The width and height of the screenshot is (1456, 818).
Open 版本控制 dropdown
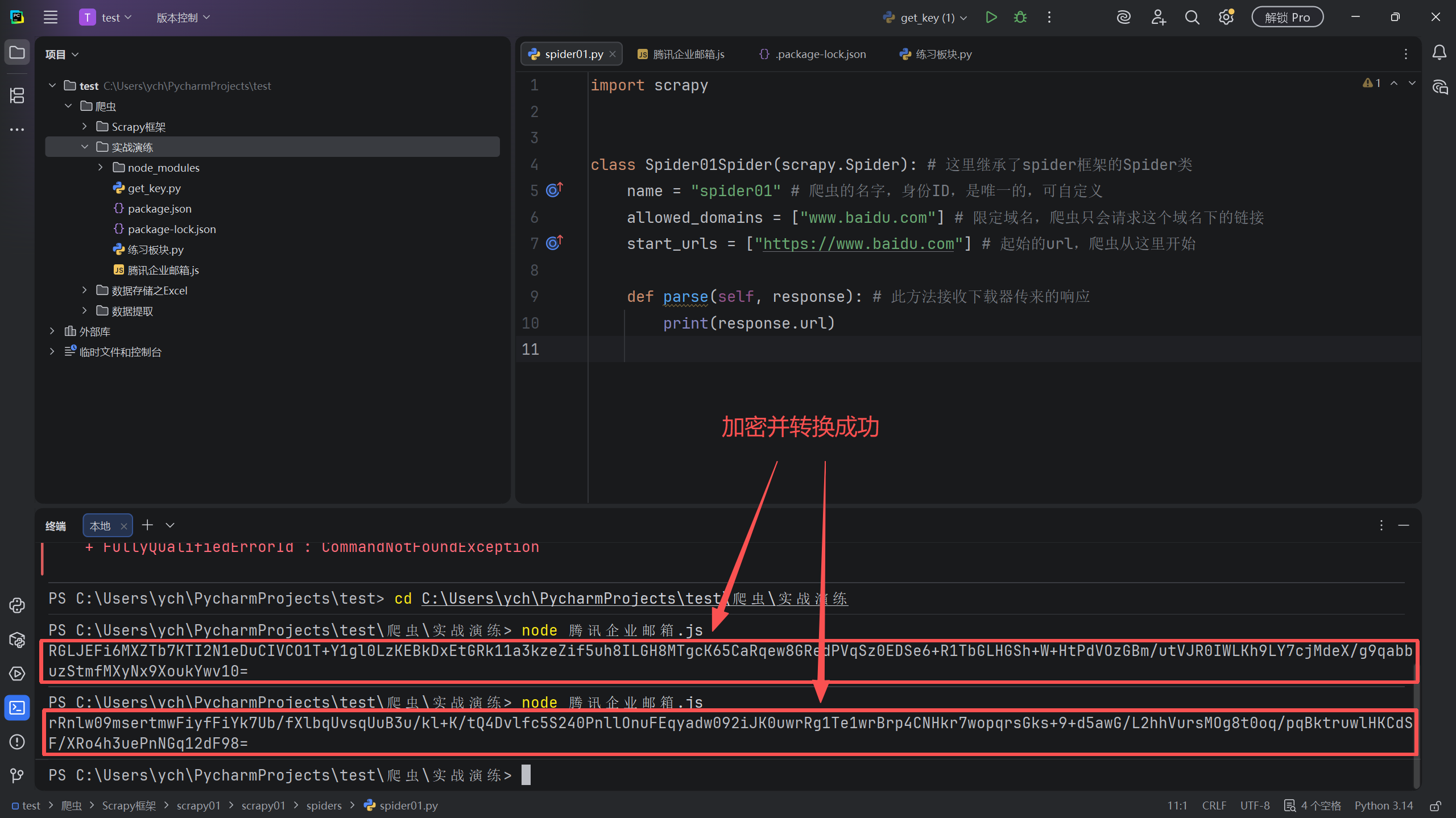(x=183, y=17)
